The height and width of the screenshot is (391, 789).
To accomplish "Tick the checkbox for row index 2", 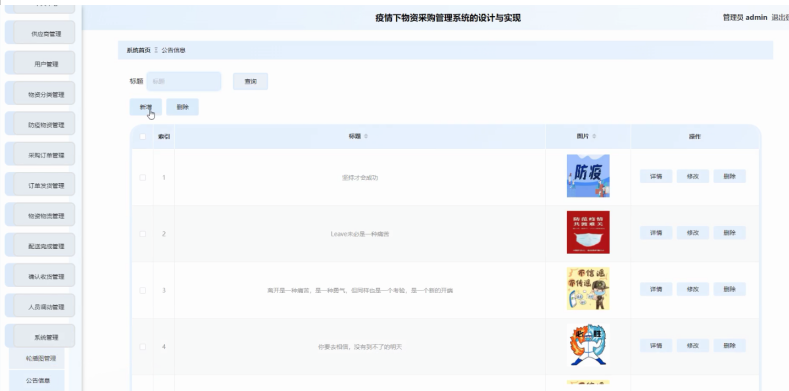I will (142, 233).
